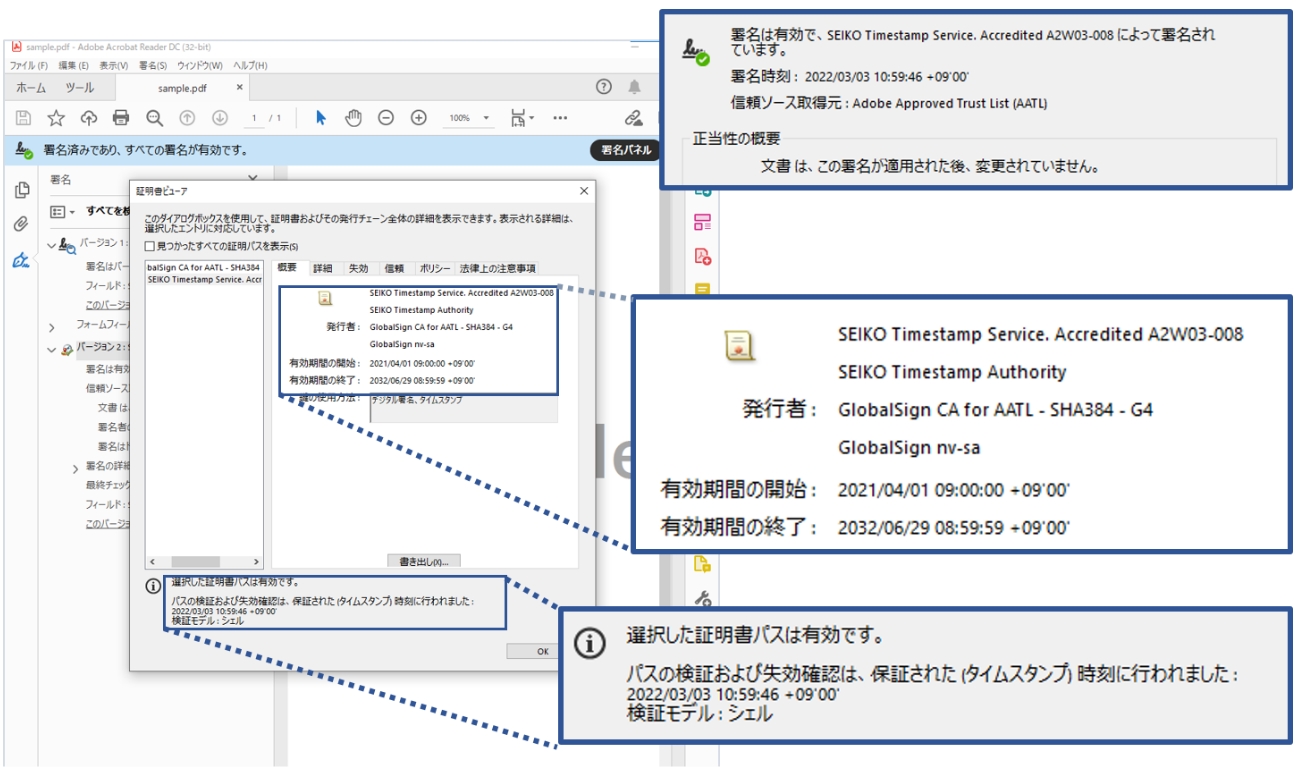Click the red PDF tool icon below pink grid
Screen dimensions: 1298x767
[703, 256]
